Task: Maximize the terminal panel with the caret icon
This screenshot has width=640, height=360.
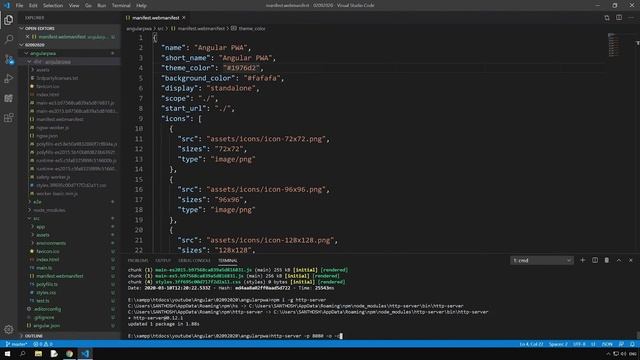Action: click(x=619, y=260)
